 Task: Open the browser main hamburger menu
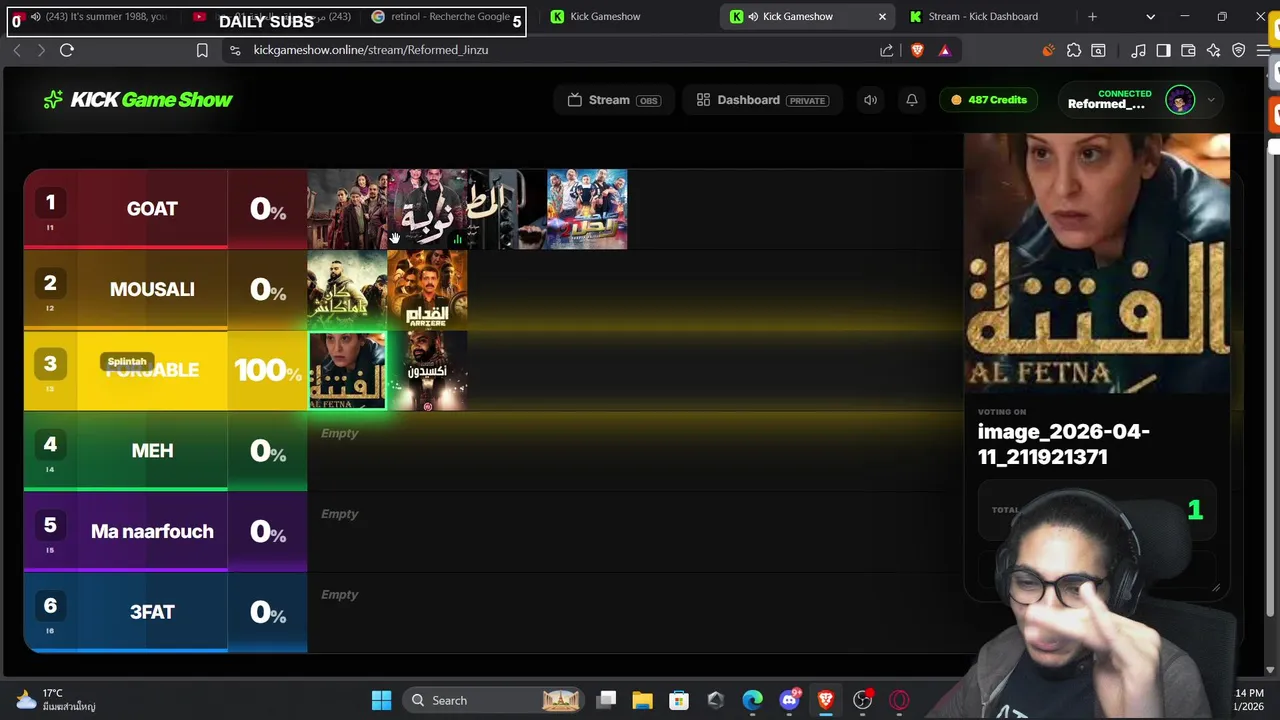1263,50
